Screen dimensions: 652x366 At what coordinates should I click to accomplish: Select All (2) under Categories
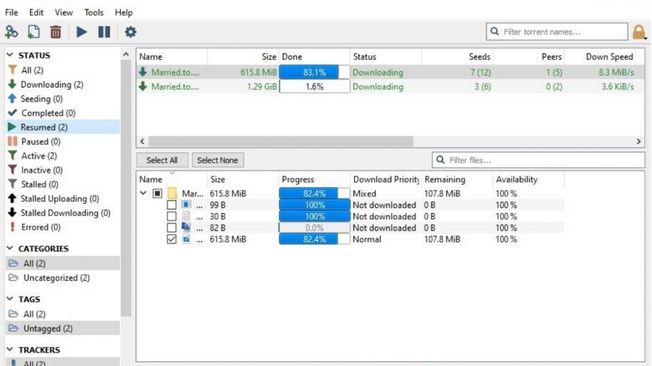[x=63, y=263]
